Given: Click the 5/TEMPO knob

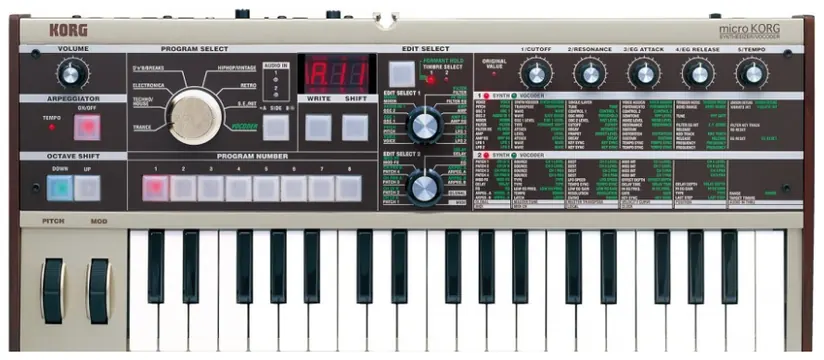Looking at the screenshot, I should point(752,74).
